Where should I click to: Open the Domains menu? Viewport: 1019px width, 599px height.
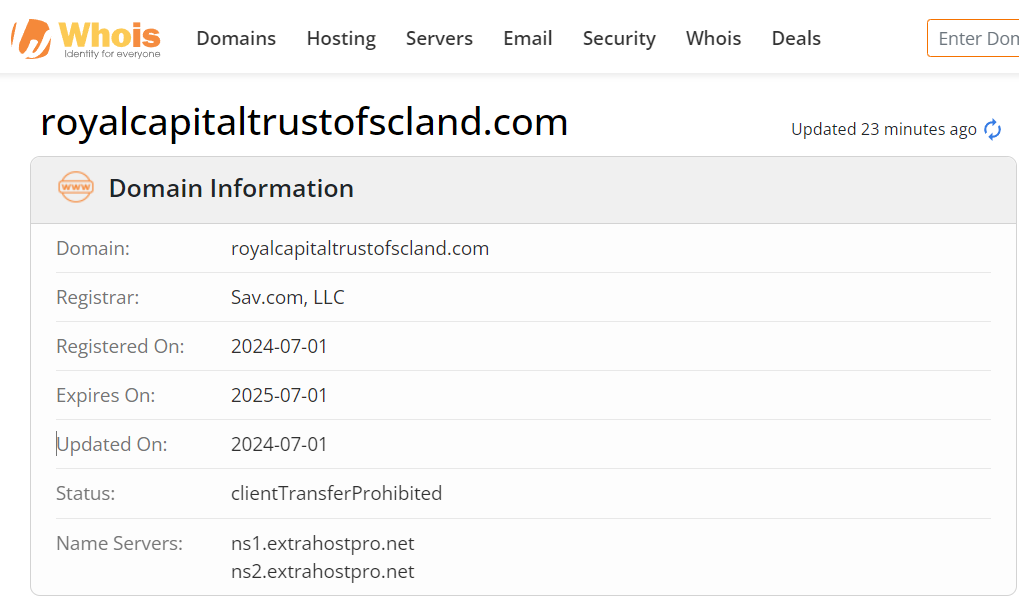[236, 38]
